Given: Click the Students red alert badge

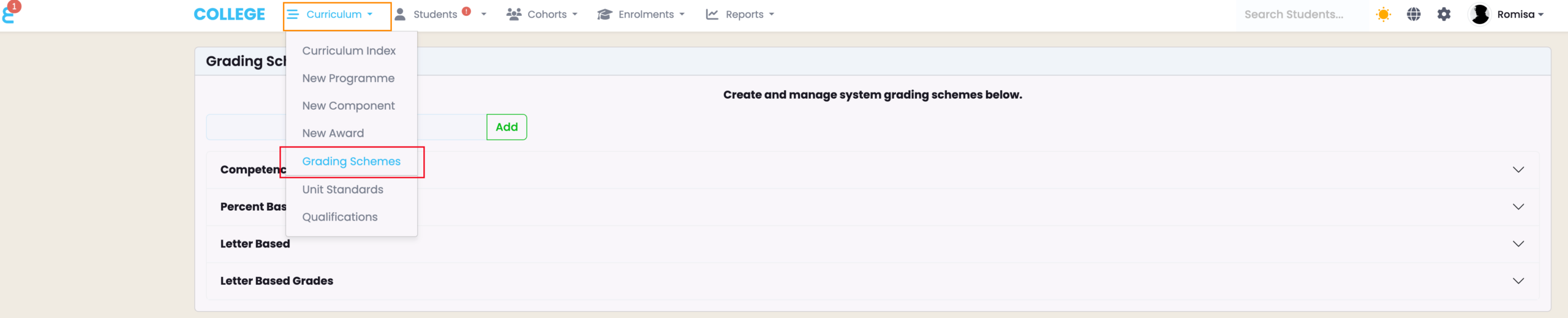Looking at the screenshot, I should tap(467, 12).
